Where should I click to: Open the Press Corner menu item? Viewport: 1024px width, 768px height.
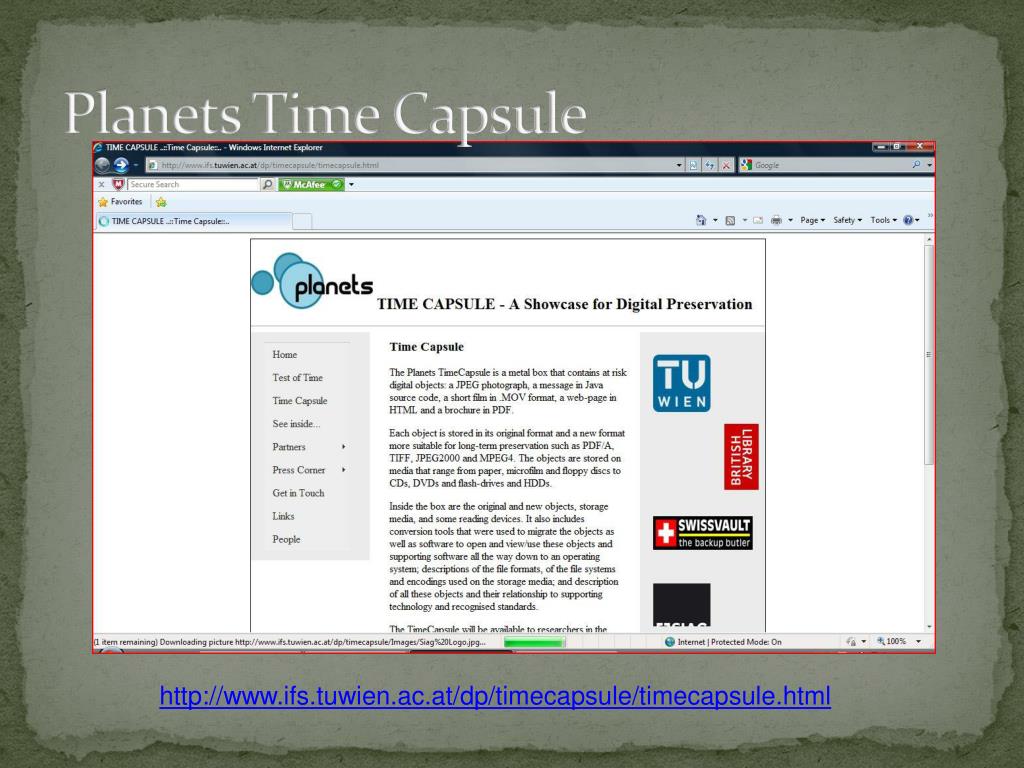pos(298,470)
